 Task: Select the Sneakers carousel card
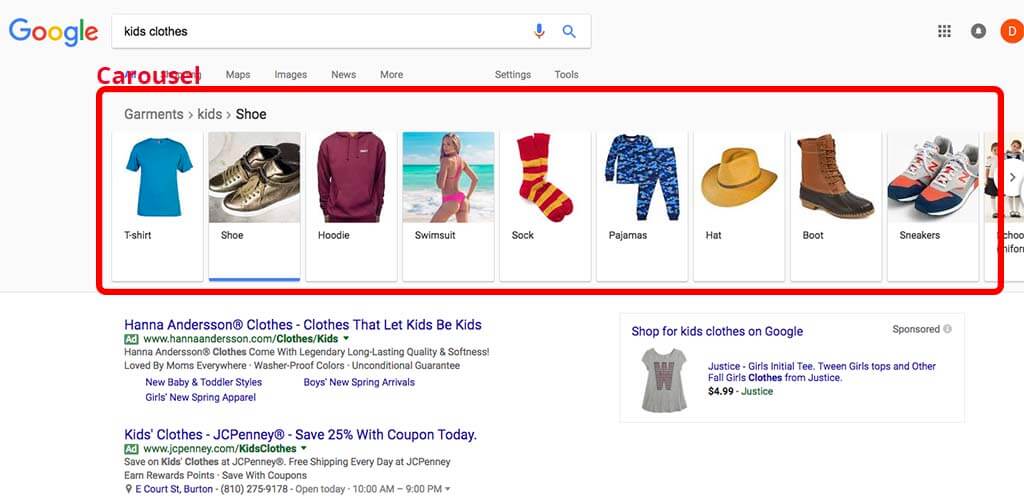coord(933,206)
